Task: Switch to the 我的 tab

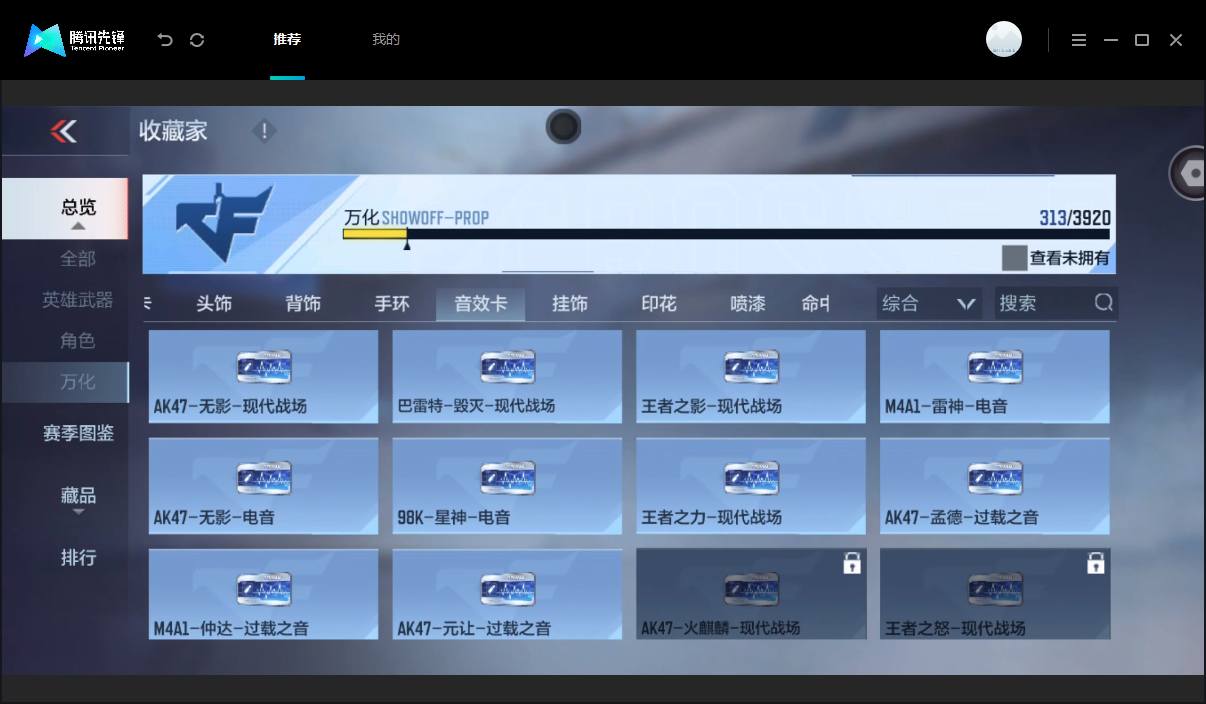Action: tap(386, 40)
